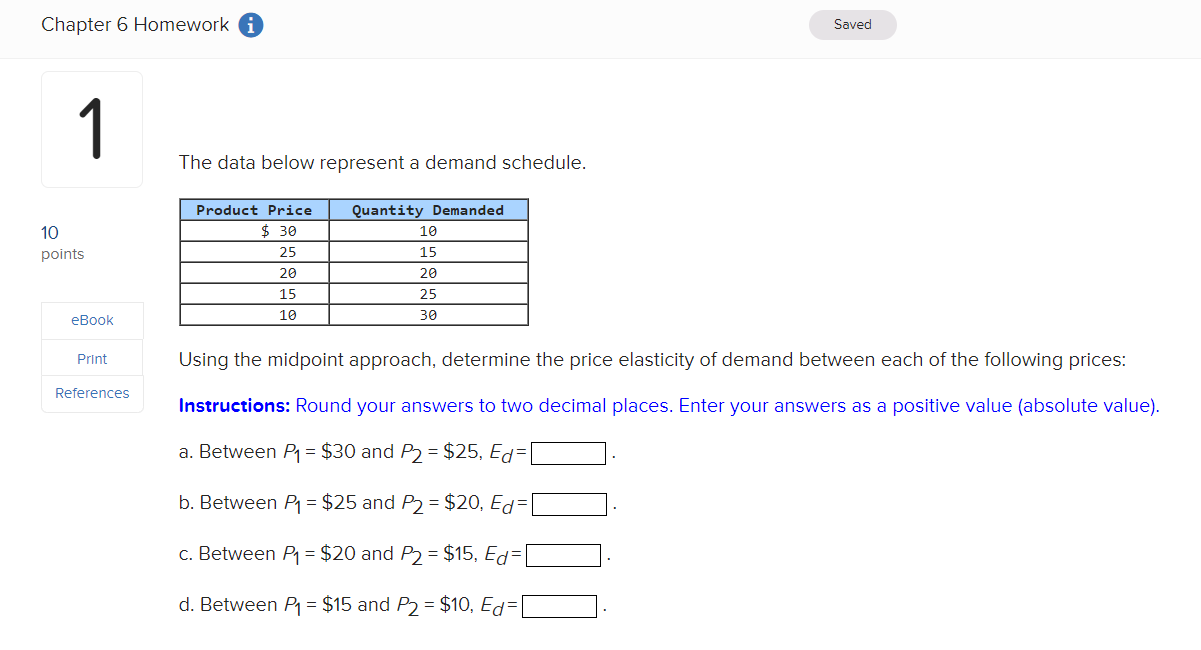Click the Print option

91,358
